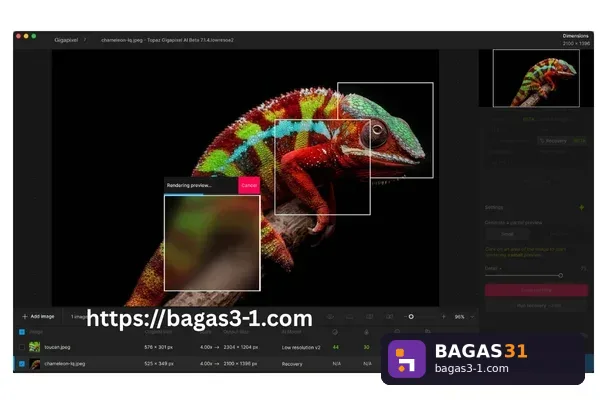Click the 4.00x scale in chameleon-lq.jpeg row
The image size is (600, 400).
tap(206, 364)
